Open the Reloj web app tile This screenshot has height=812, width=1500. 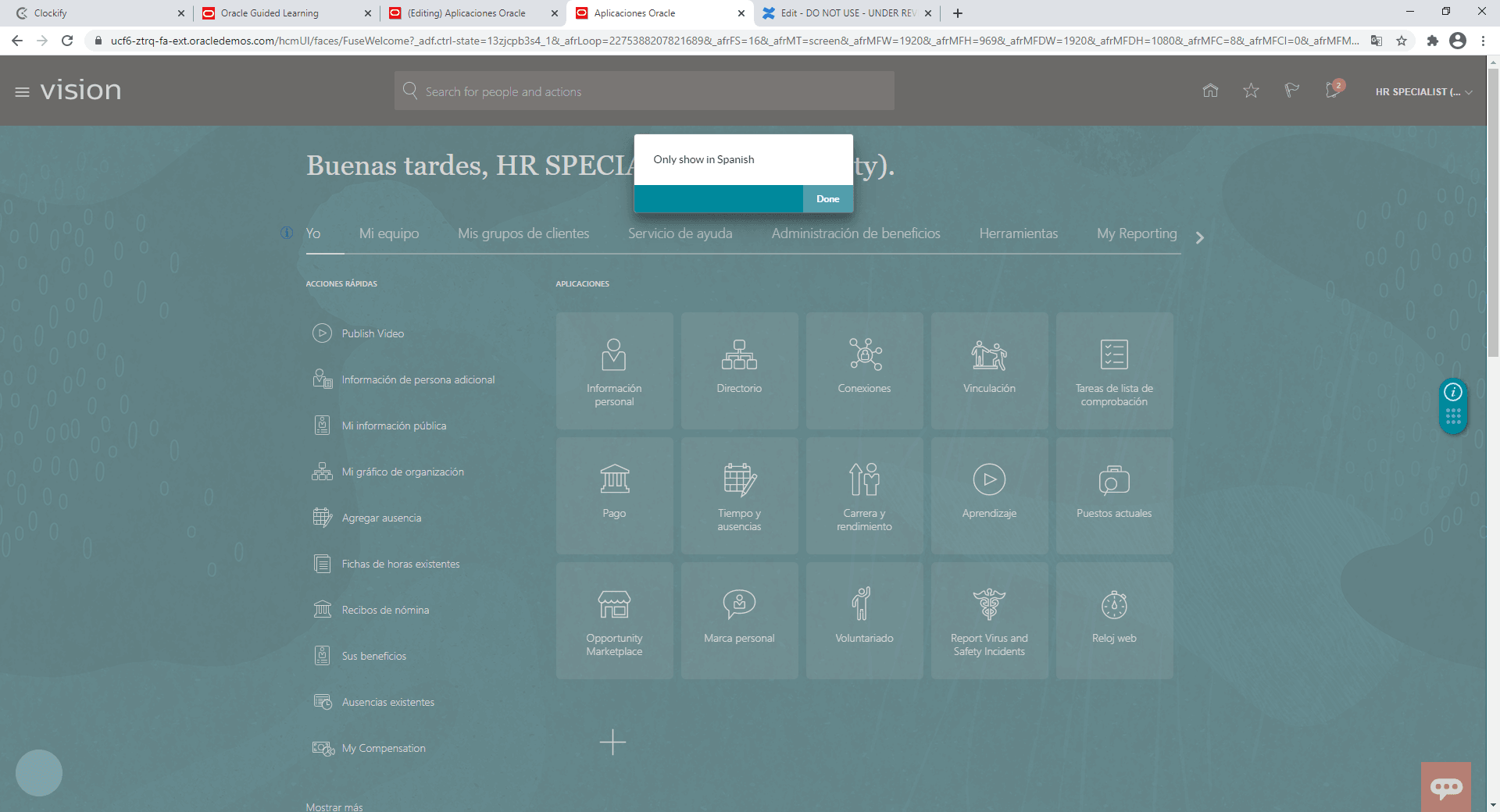(1115, 621)
